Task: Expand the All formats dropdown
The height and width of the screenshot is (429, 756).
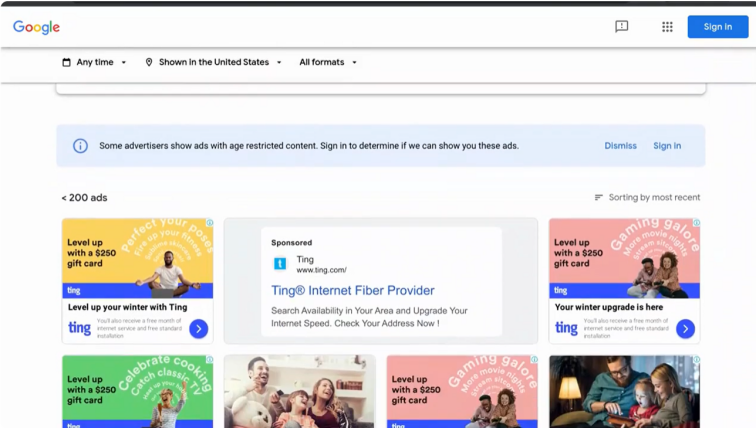Action: pos(328,62)
